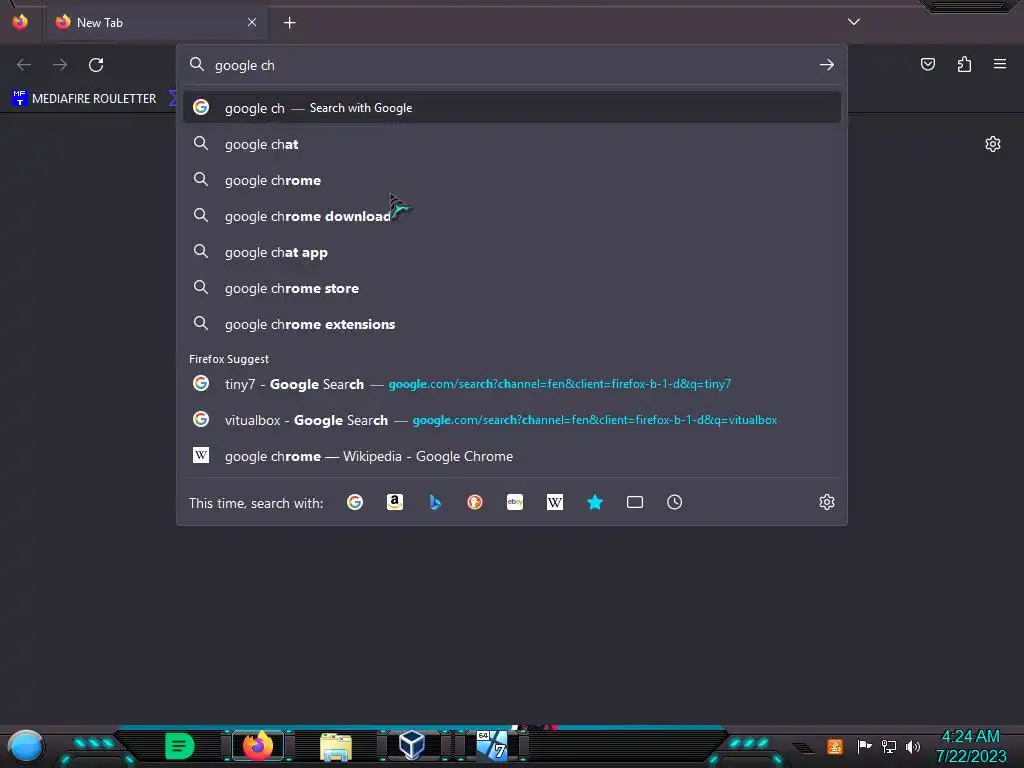This screenshot has width=1024, height=768.
Task: Open the clock showing 4:24 AM
Action: pos(970,746)
